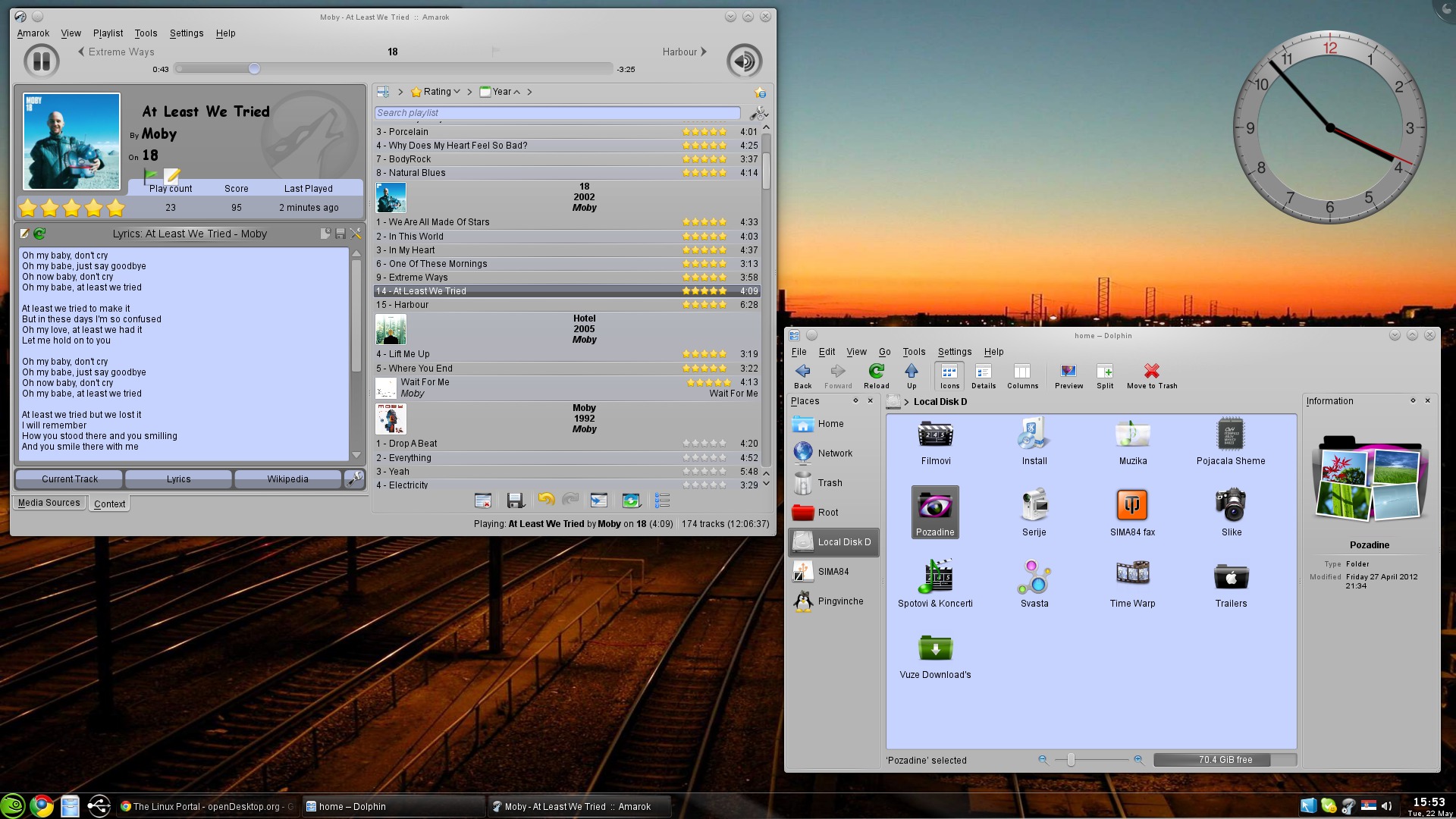Viewport: 1456px width, 819px height.
Task: Open The Linux Portal browser taskbar entry
Action: 207,807
